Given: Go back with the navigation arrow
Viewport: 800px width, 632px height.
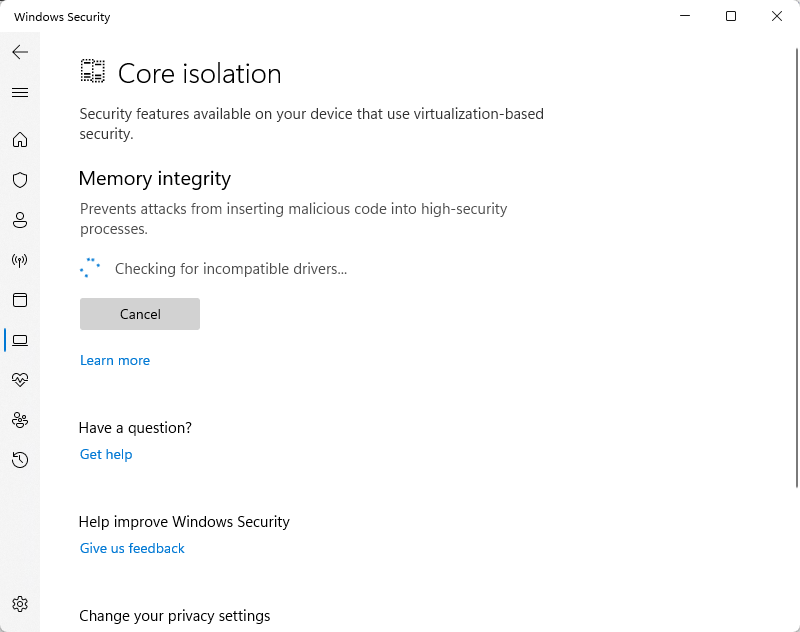Looking at the screenshot, I should pos(20,52).
